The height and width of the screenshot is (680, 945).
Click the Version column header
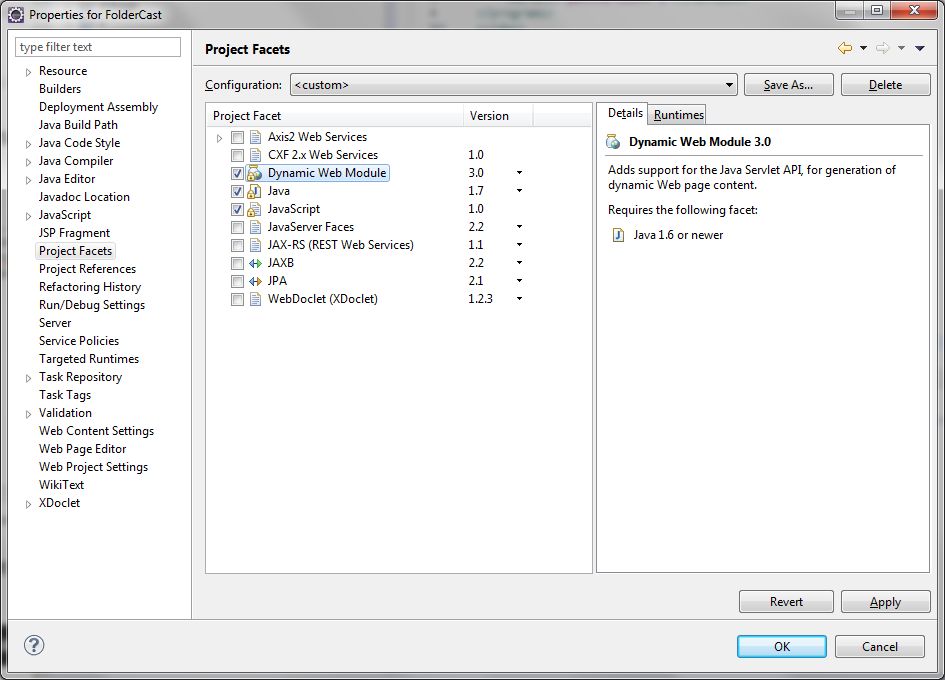498,116
